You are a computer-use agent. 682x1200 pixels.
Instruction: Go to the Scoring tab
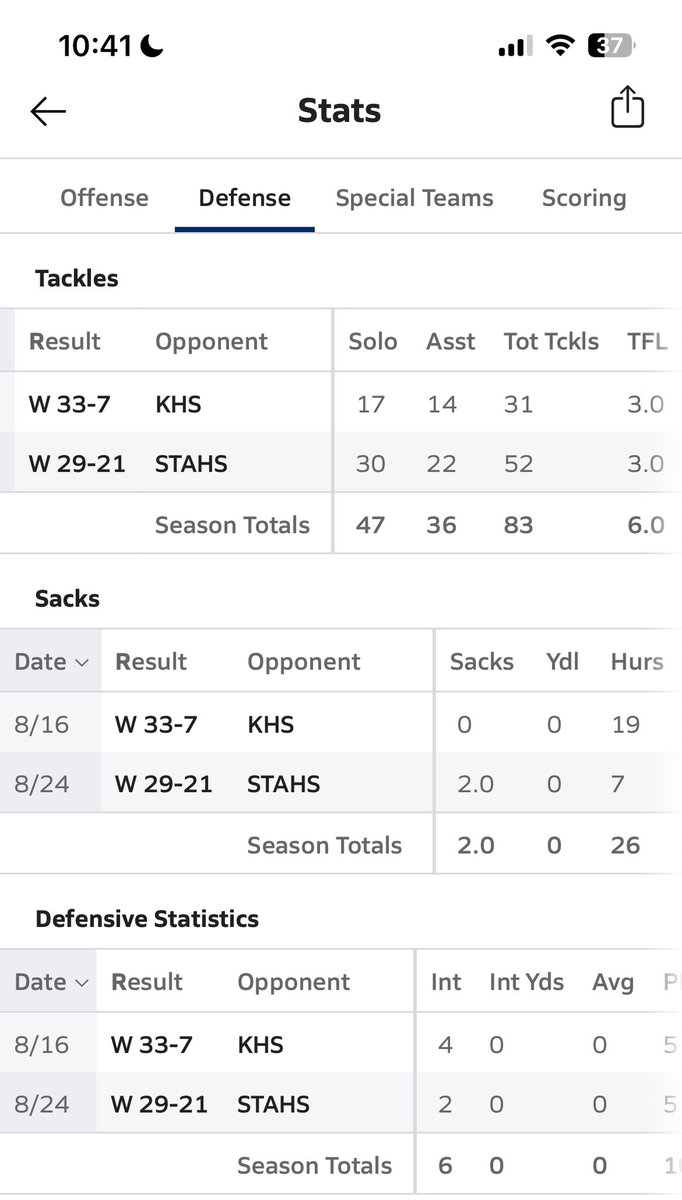tap(584, 198)
